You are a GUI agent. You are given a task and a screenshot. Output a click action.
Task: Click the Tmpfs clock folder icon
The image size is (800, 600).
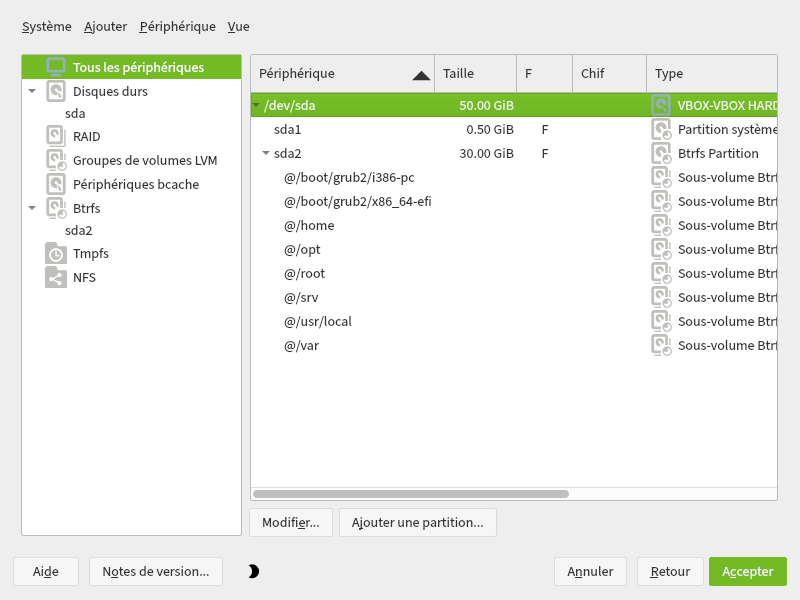(x=56, y=254)
